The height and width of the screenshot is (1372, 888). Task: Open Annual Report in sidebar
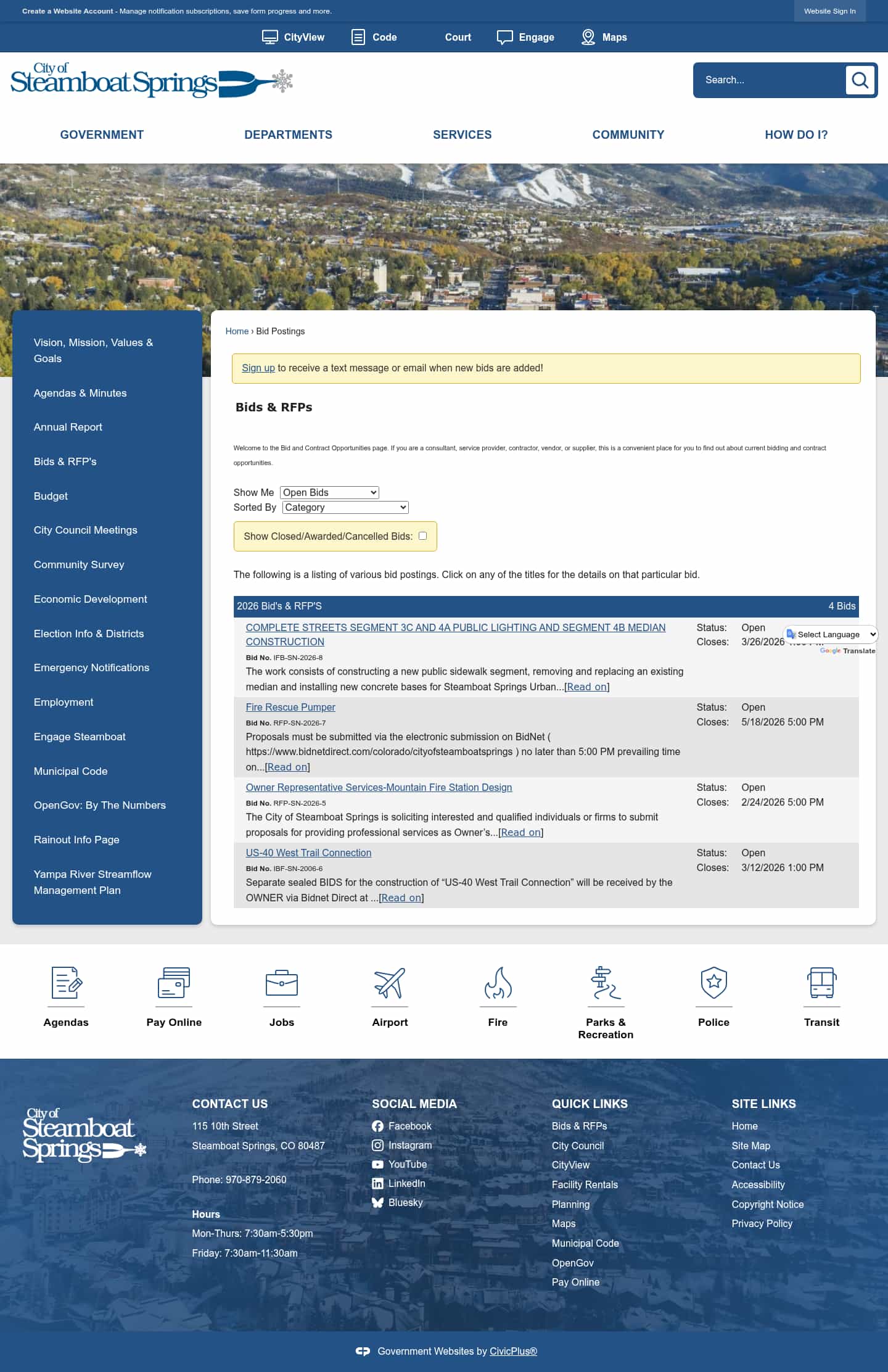click(x=68, y=427)
